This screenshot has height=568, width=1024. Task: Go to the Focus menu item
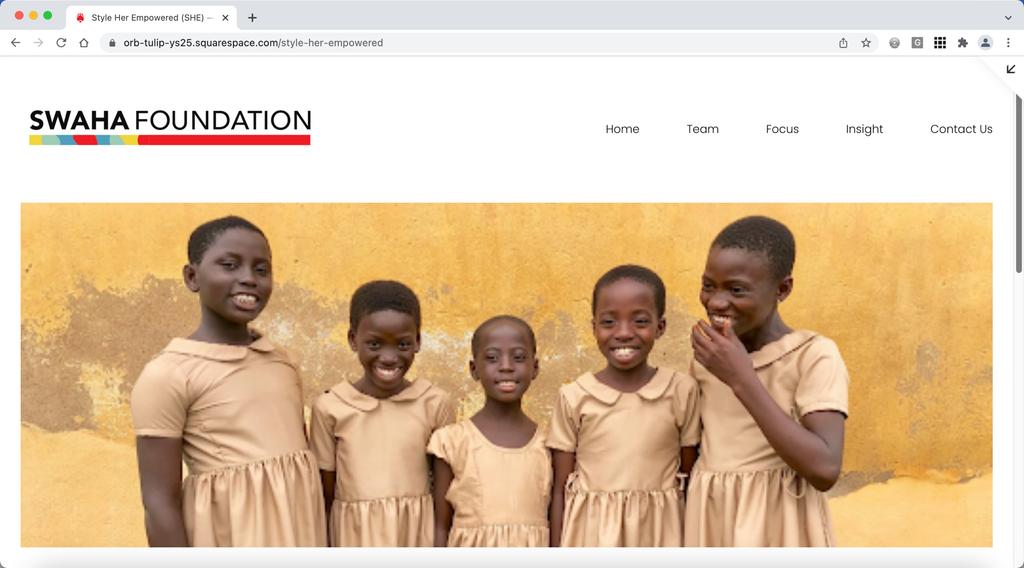click(782, 129)
